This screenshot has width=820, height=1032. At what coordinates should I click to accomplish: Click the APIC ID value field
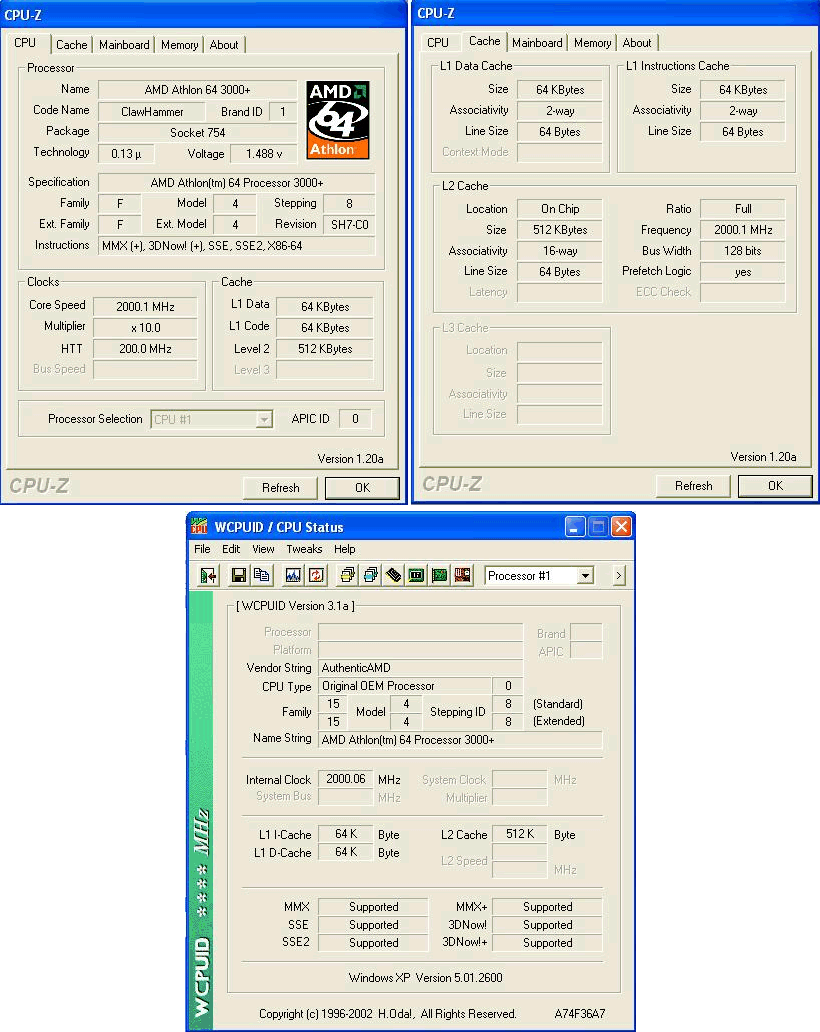coord(355,419)
